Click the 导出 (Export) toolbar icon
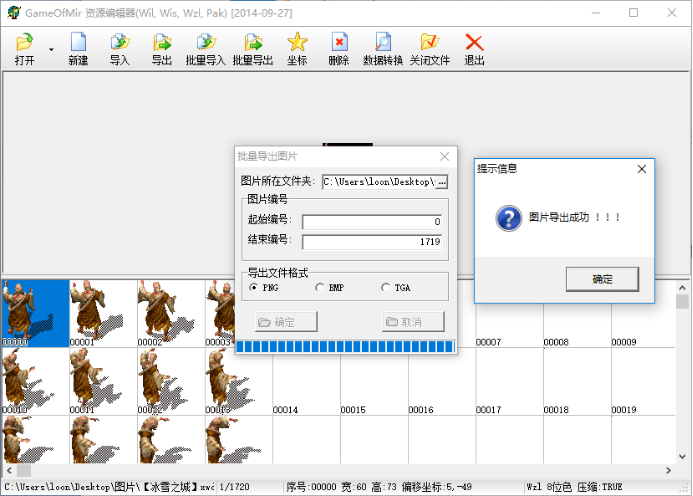 [x=162, y=49]
